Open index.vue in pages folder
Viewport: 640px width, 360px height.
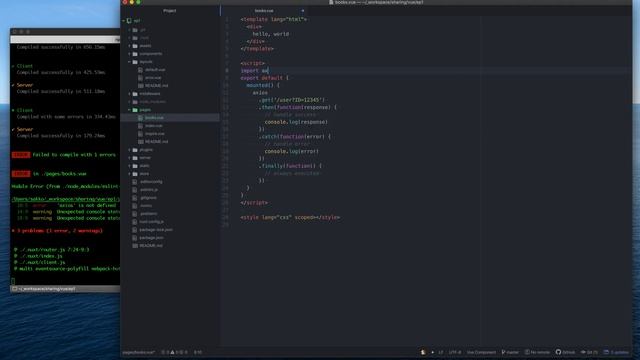tap(153, 126)
